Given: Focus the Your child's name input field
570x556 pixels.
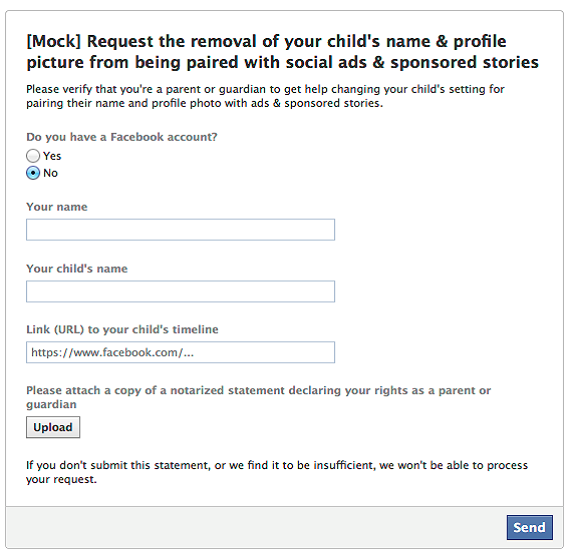Looking at the screenshot, I should click(x=180, y=291).
